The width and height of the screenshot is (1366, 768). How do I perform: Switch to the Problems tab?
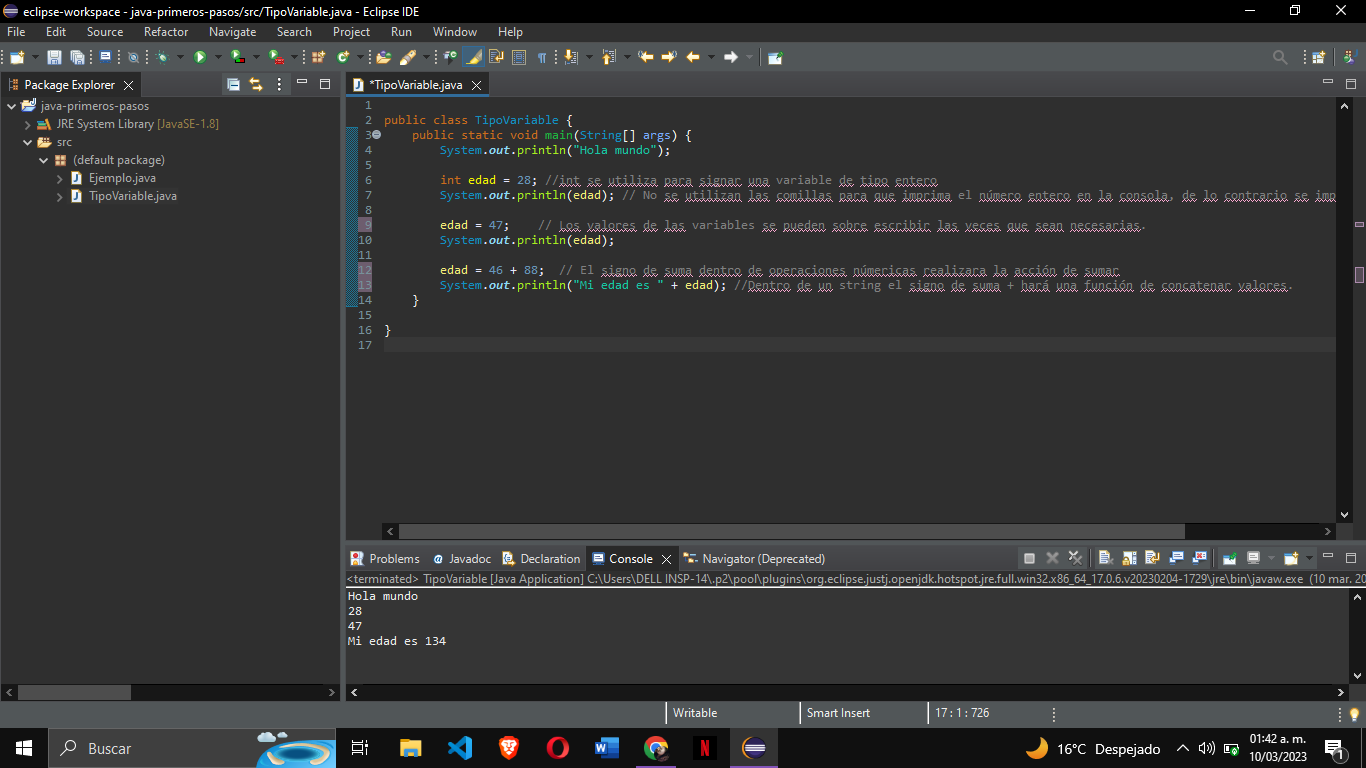(385, 559)
